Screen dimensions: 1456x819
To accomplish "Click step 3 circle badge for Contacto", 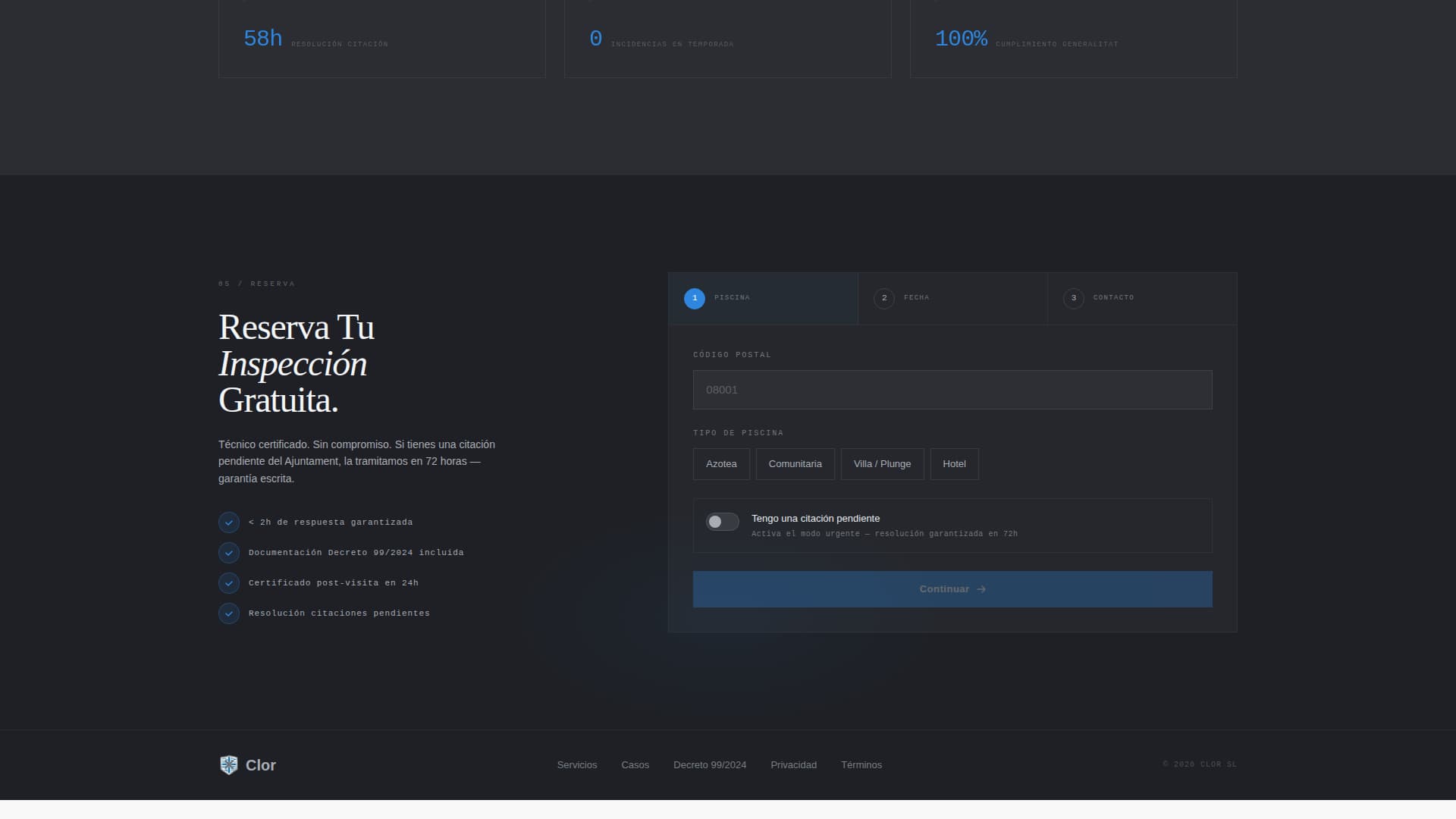I will pos(1074,299).
